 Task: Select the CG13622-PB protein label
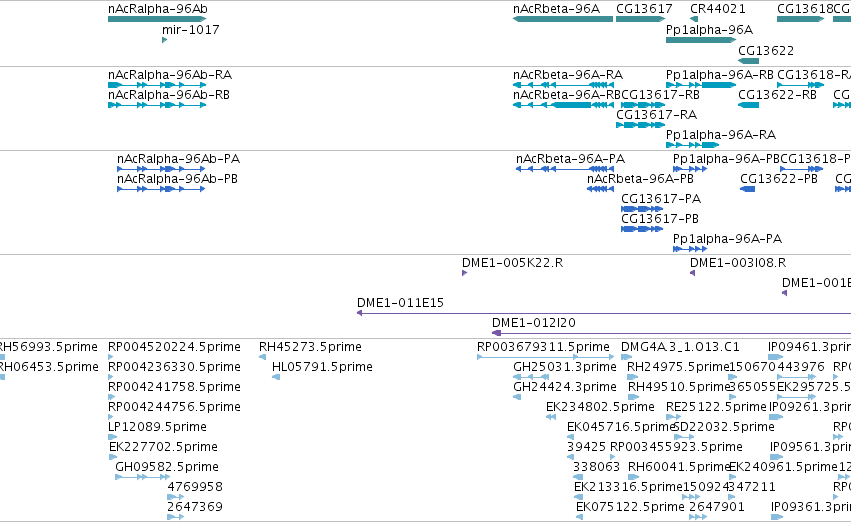[779, 179]
